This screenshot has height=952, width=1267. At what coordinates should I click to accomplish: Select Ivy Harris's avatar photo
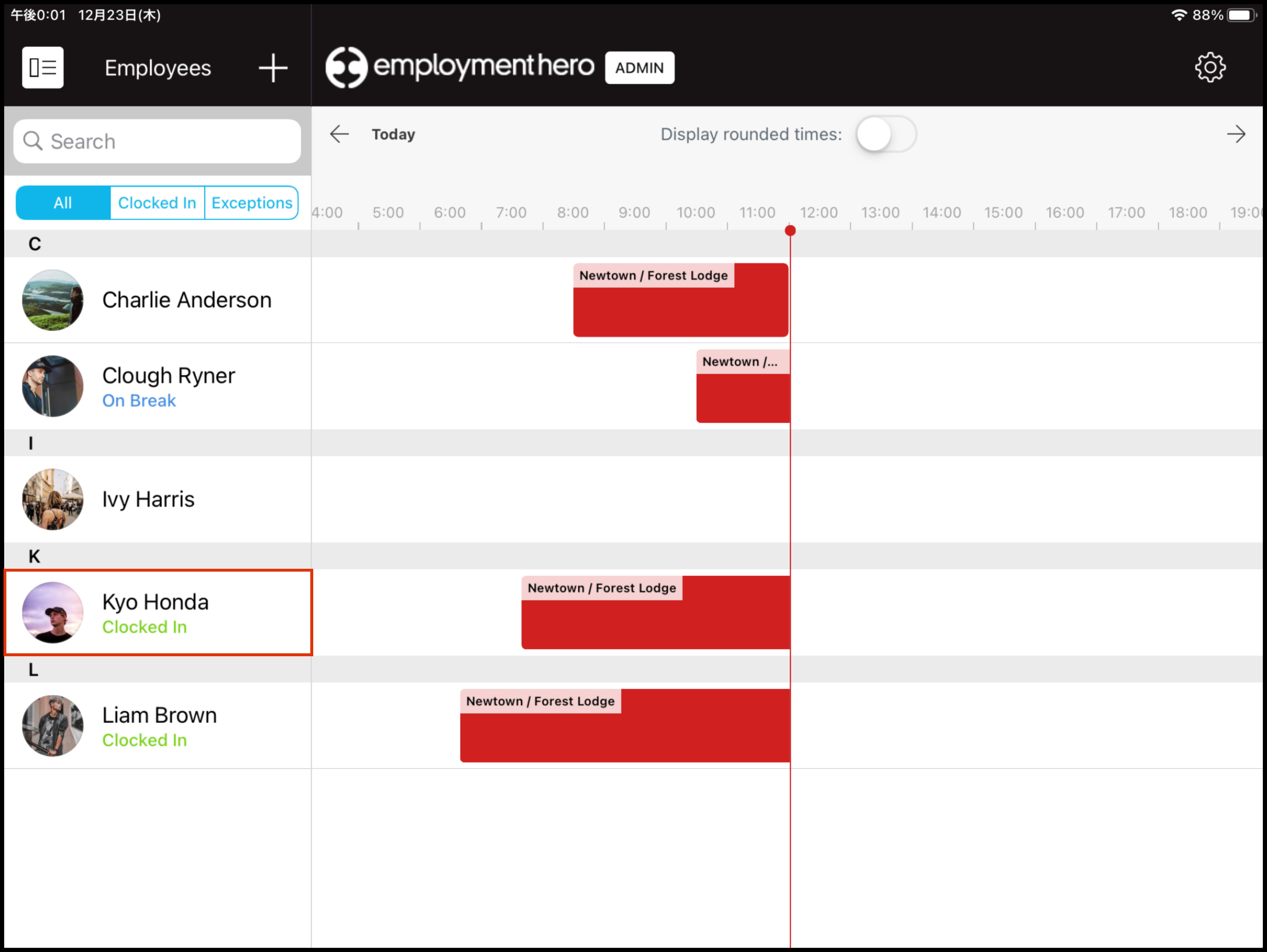click(52, 499)
